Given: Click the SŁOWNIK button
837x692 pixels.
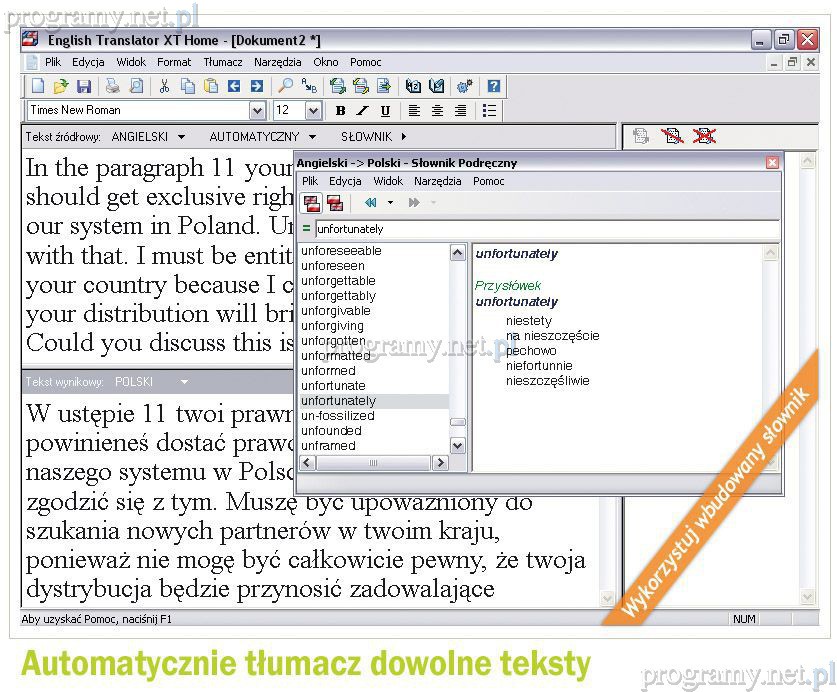Looking at the screenshot, I should point(373,136).
